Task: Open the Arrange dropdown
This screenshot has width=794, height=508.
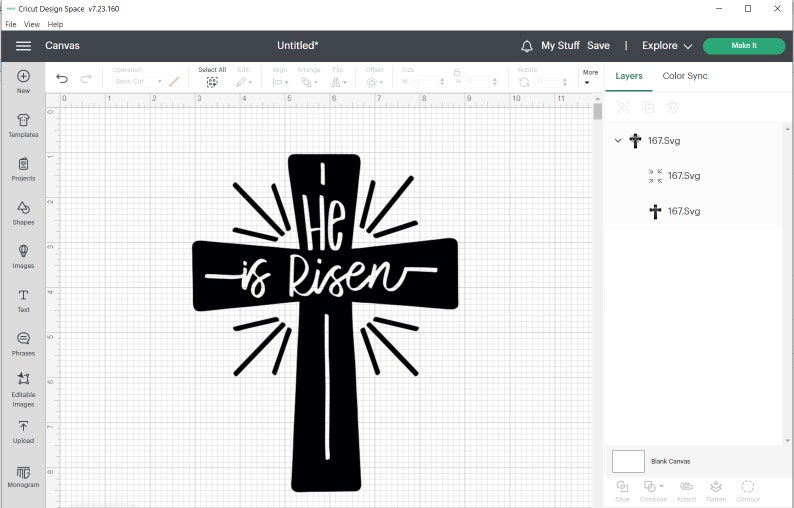Action: pyautogui.click(x=309, y=82)
